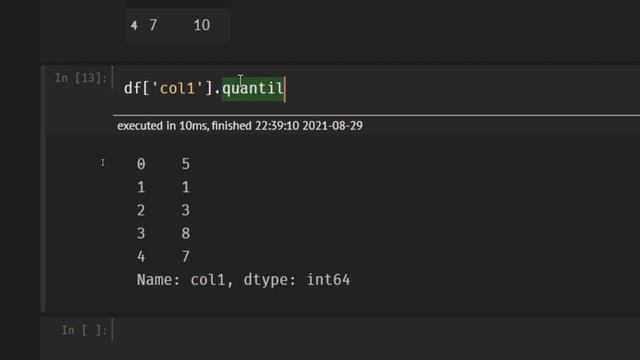Click the value 10 in the top table
640x360 pixels.
pyautogui.click(x=202, y=25)
